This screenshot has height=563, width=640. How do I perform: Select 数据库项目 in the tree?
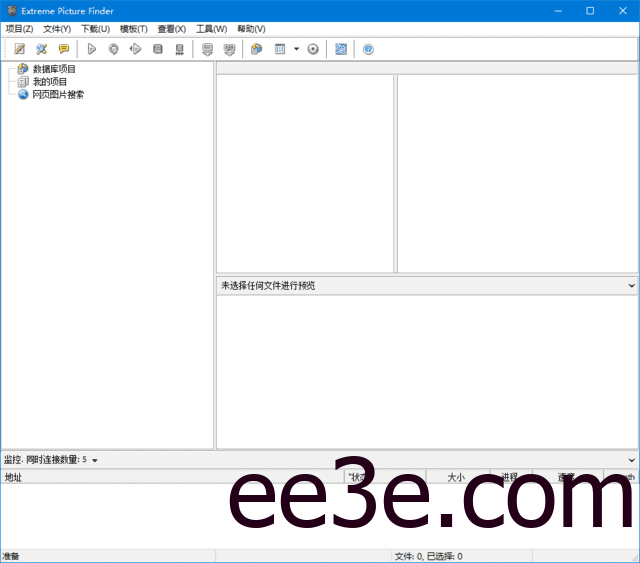click(x=54, y=69)
